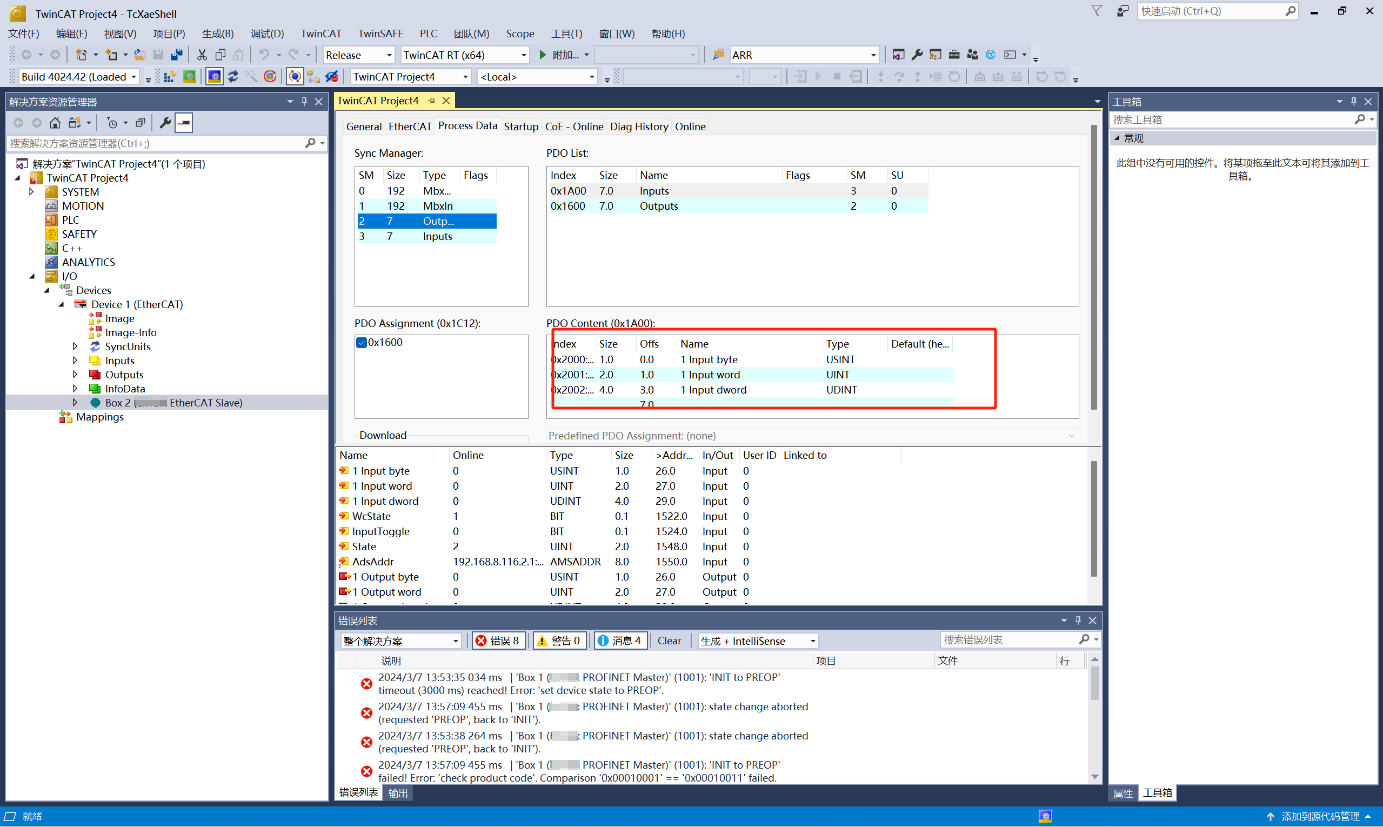This screenshot has width=1383, height=827.
Task: Open the Command Window icon in toolbar
Action: click(x=1010, y=55)
